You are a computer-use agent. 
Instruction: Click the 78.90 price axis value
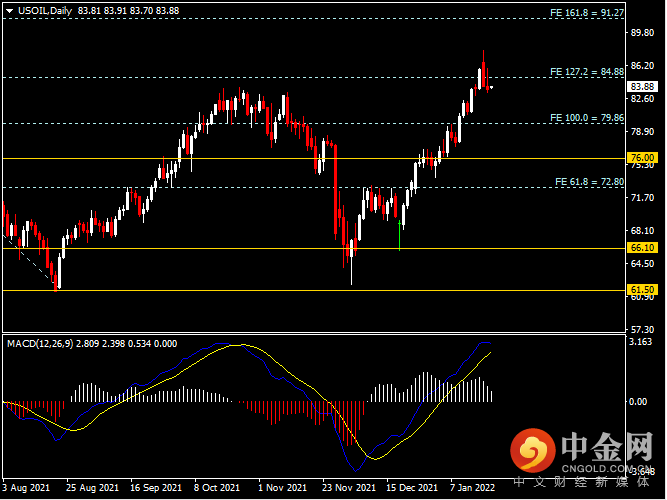642,131
